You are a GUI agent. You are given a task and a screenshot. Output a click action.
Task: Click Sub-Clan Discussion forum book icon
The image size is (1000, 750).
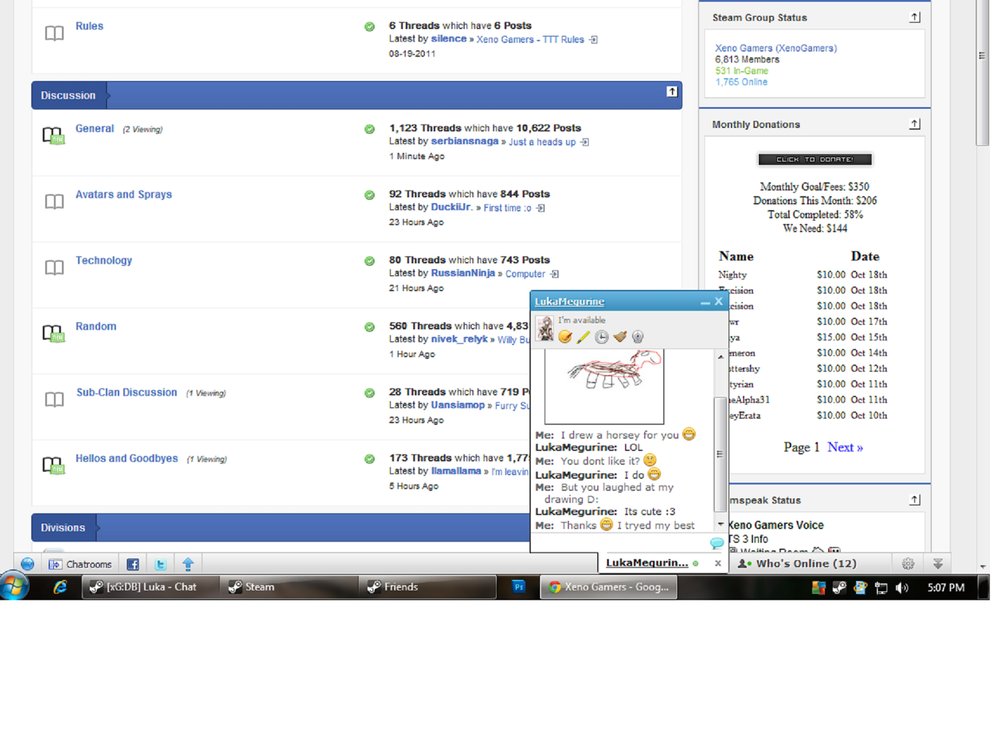[54, 399]
